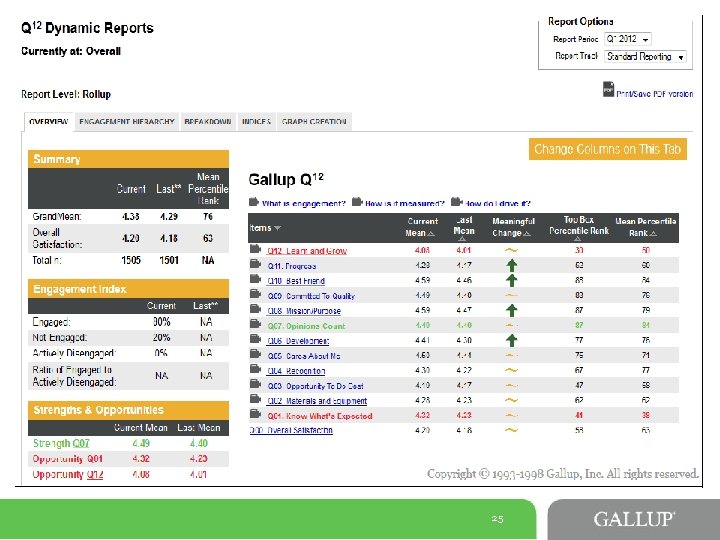Click the video icon beside Q05 Cares About Me
This screenshot has width=720, height=540.
[x=255, y=354]
